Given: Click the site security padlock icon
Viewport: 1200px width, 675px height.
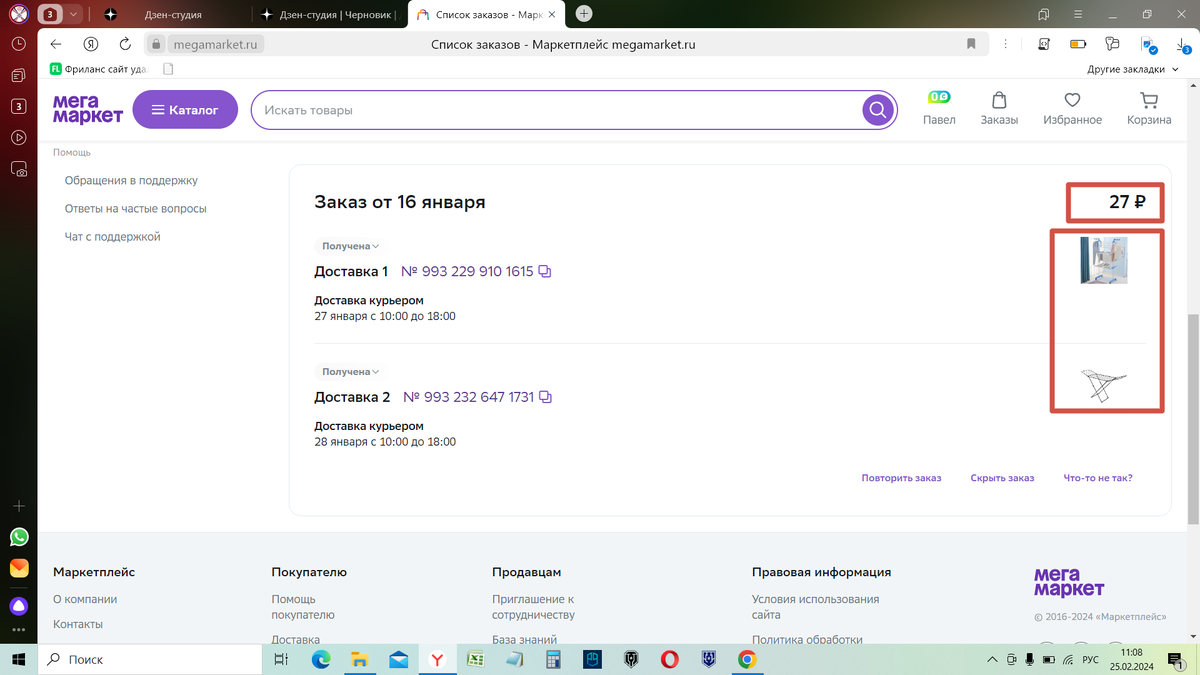Looking at the screenshot, I should pyautogui.click(x=155, y=44).
